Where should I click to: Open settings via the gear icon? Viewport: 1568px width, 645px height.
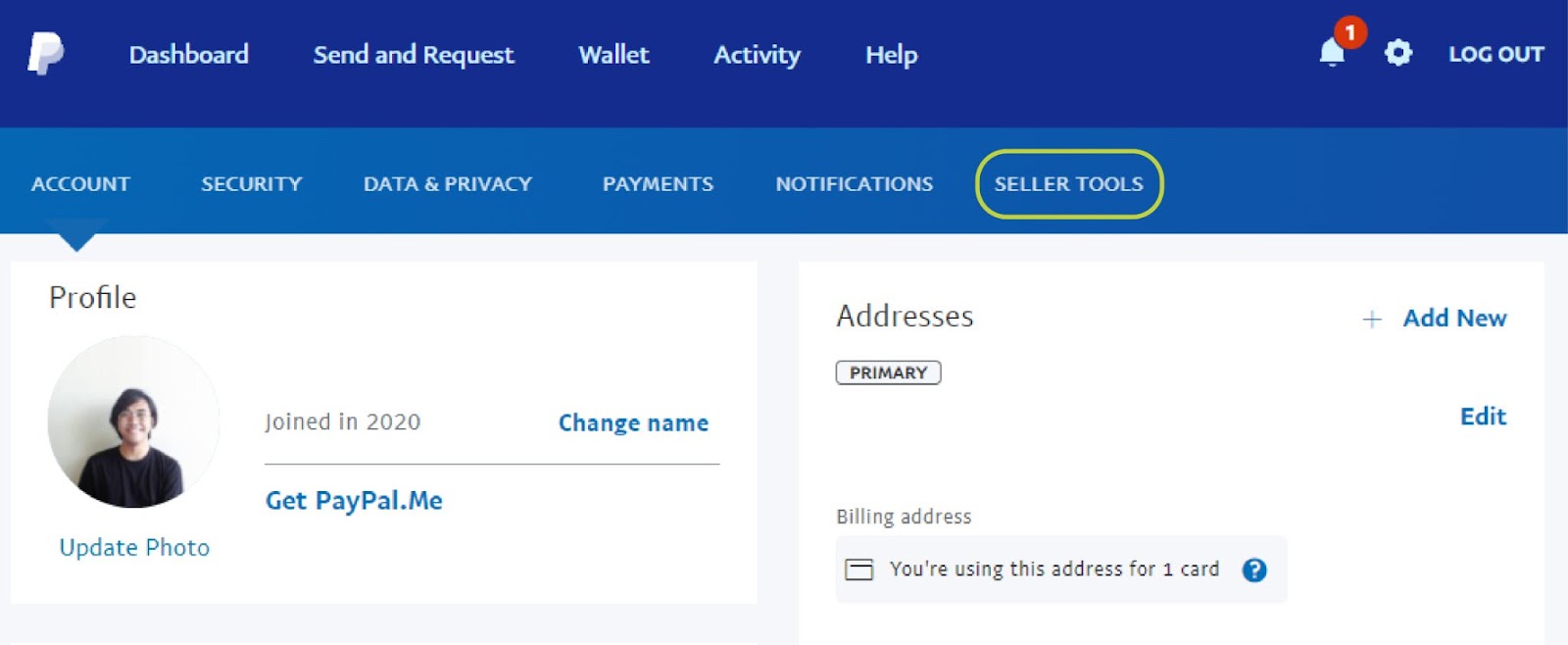tap(1398, 53)
